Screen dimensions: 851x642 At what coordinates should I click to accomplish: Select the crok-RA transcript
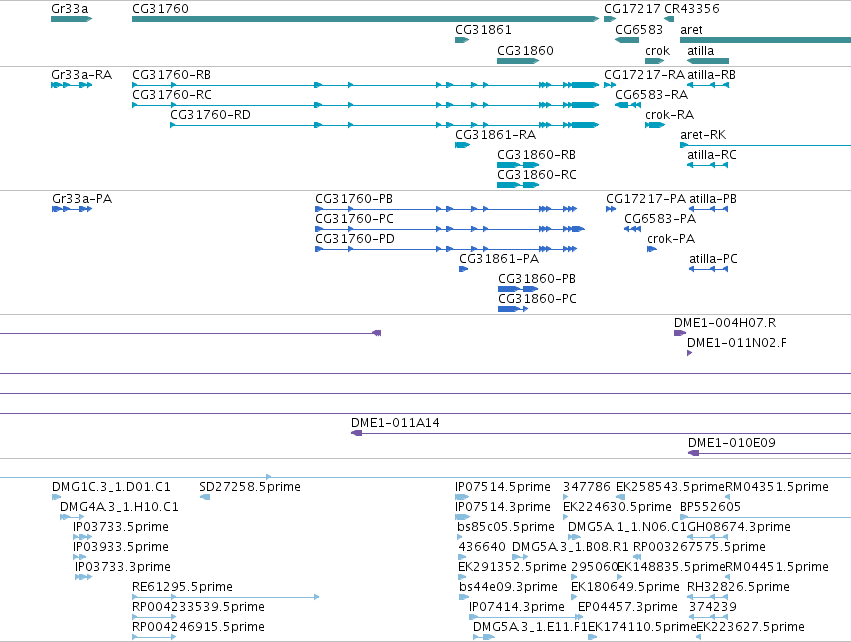655,125
